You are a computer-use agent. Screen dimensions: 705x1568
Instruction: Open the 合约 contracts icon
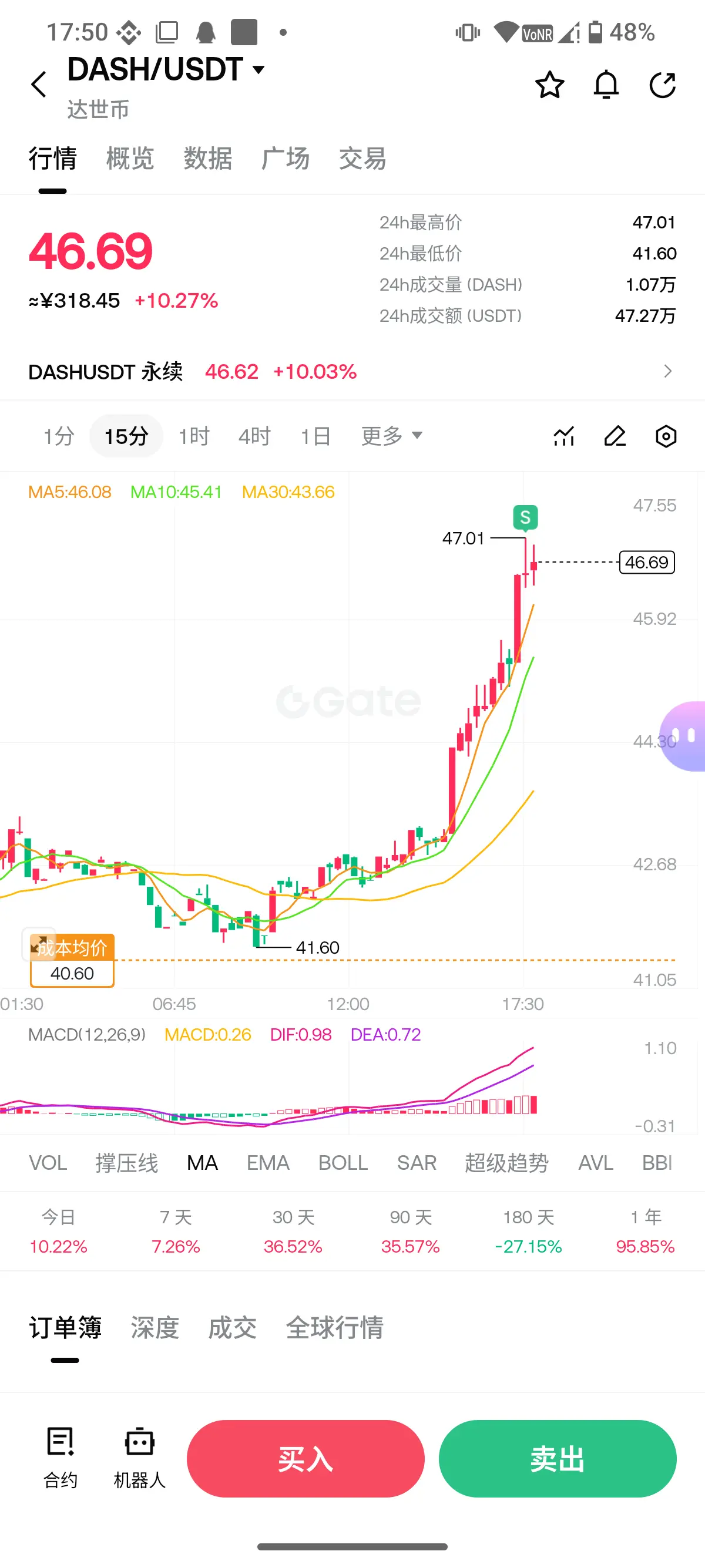coord(61,1458)
